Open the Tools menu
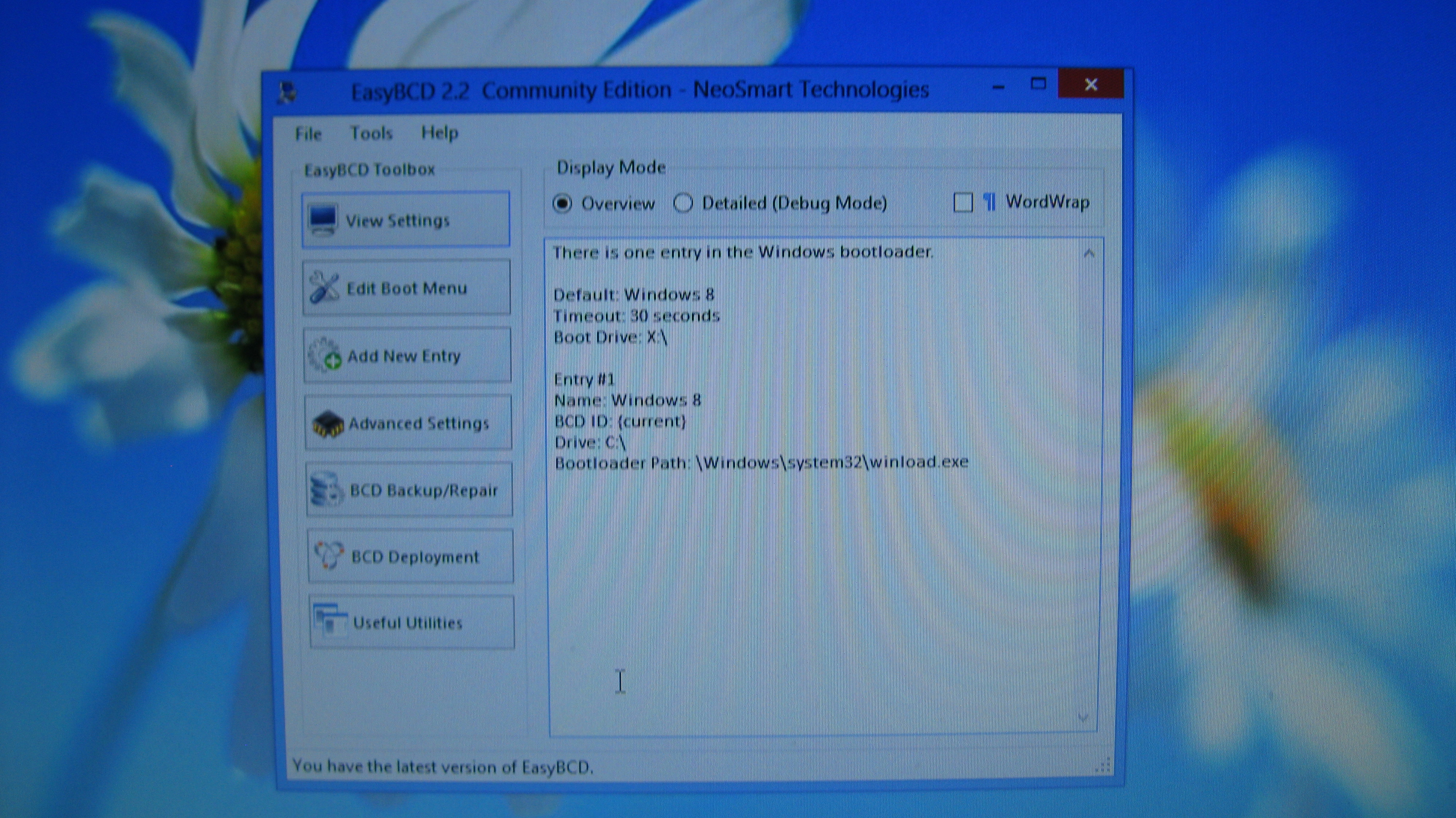The image size is (1456, 818). pyautogui.click(x=371, y=133)
